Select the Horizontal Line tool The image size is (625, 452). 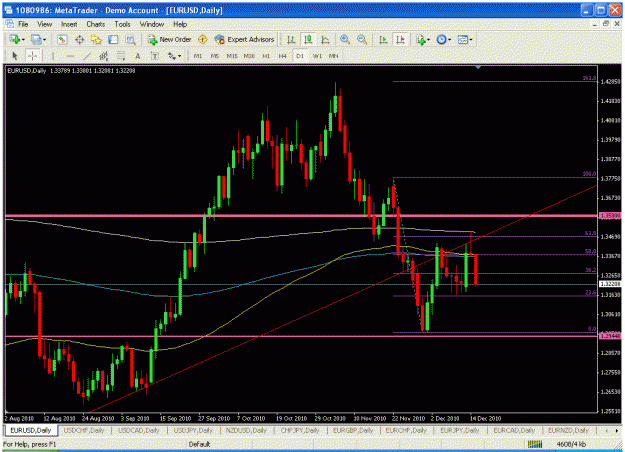click(70, 56)
